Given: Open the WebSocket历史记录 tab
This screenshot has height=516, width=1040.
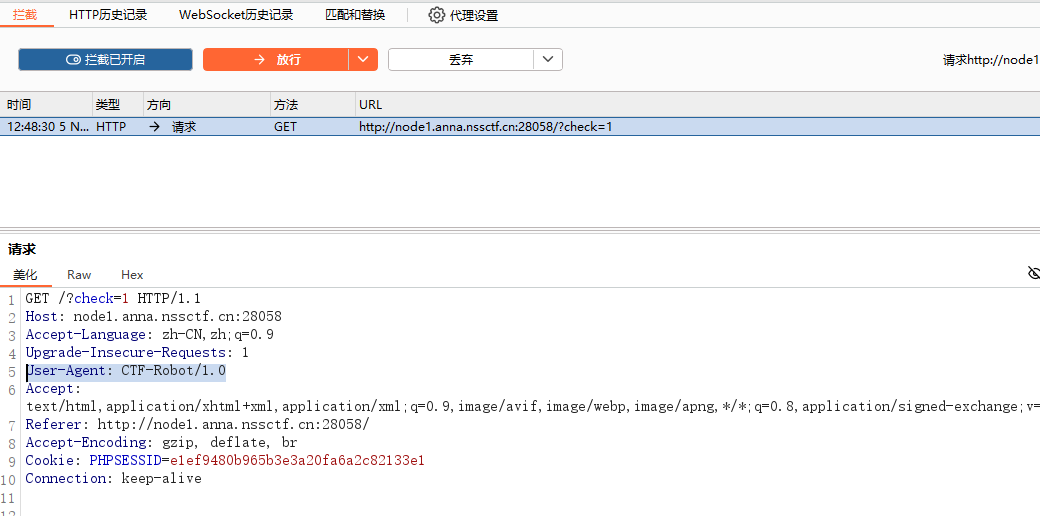Looking at the screenshot, I should [236, 15].
